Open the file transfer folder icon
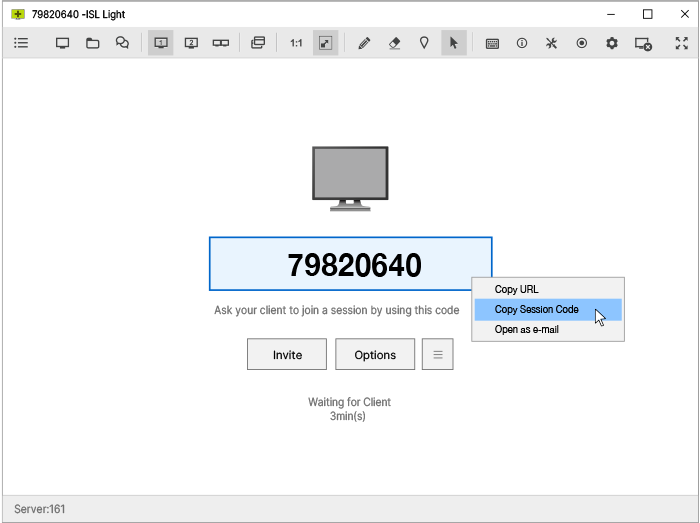Screen dimensions: 700x523 point(92,44)
